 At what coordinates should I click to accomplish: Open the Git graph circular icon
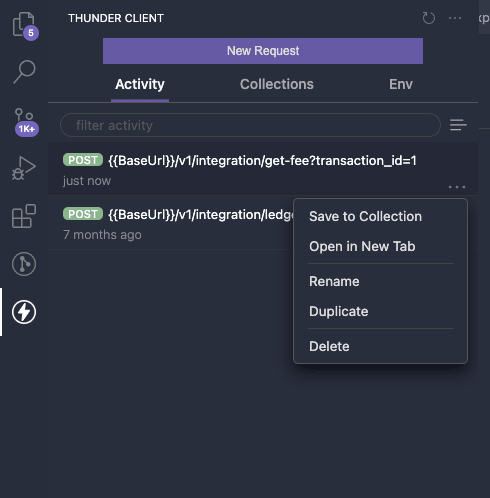click(24, 264)
